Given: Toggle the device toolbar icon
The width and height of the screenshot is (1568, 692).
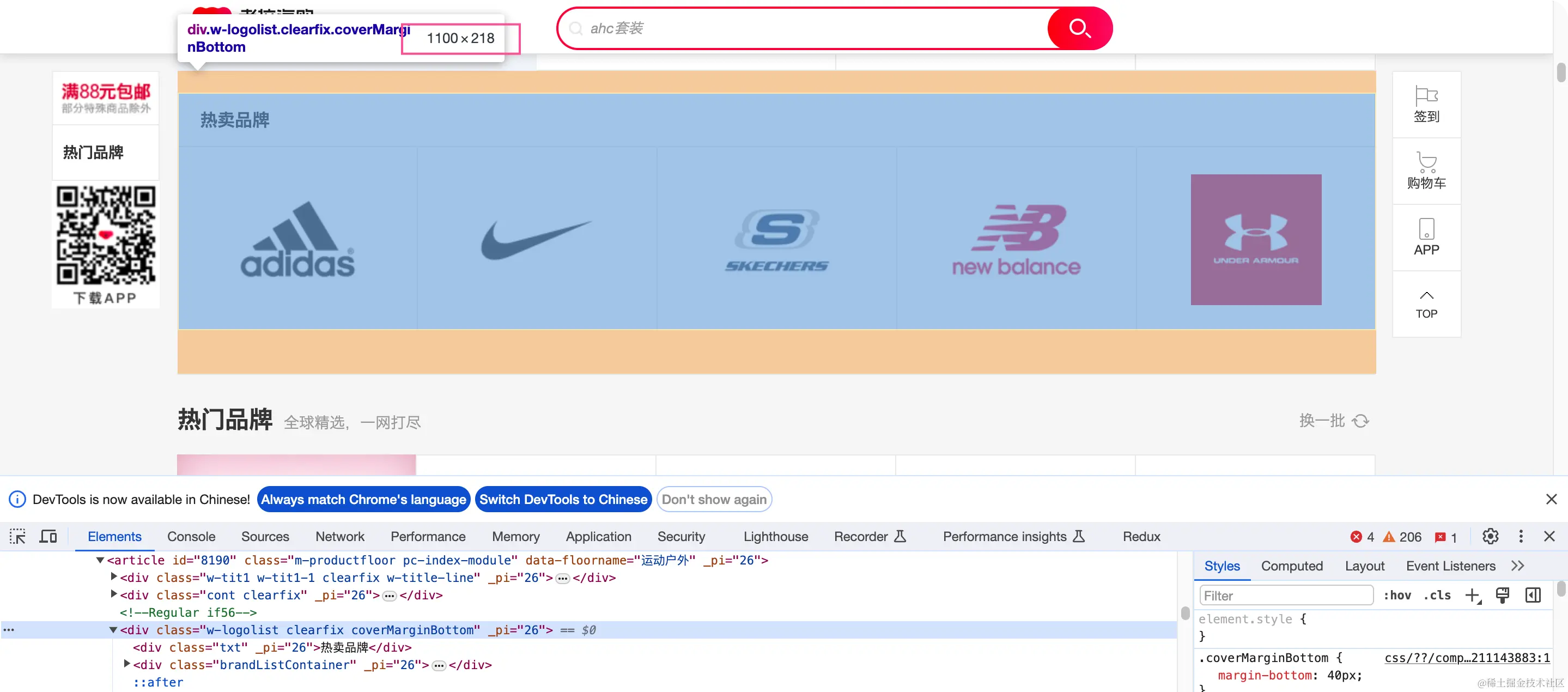Looking at the screenshot, I should pos(48,536).
